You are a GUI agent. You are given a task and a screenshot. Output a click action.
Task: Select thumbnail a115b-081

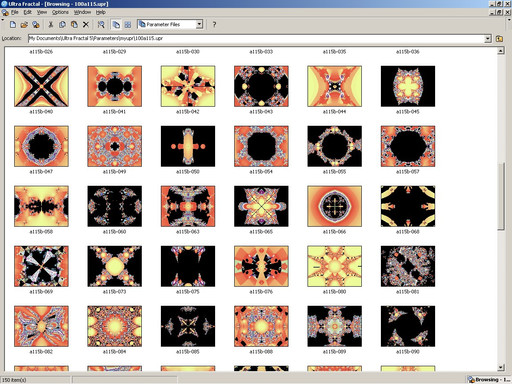pyautogui.click(x=408, y=266)
